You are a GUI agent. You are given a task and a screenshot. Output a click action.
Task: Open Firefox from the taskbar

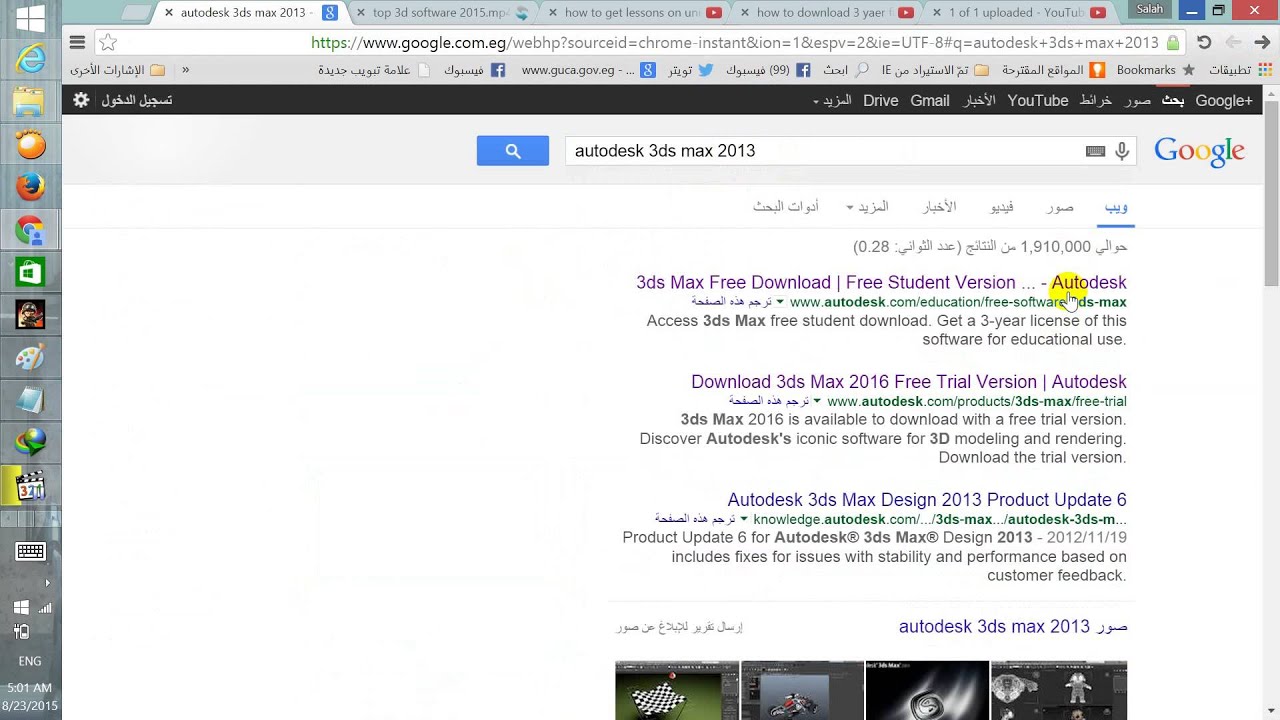[30, 187]
